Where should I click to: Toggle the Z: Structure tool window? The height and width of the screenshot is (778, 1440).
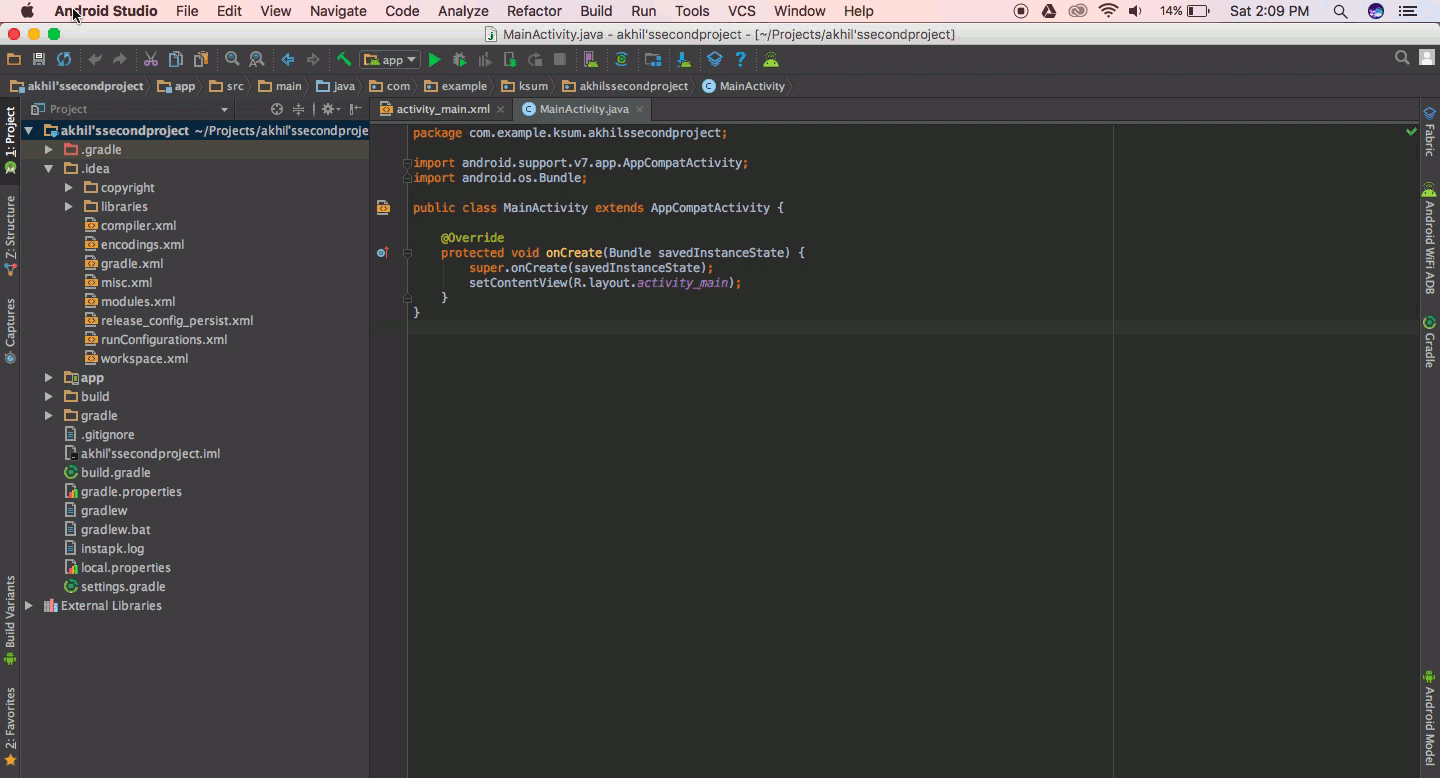click(10, 234)
